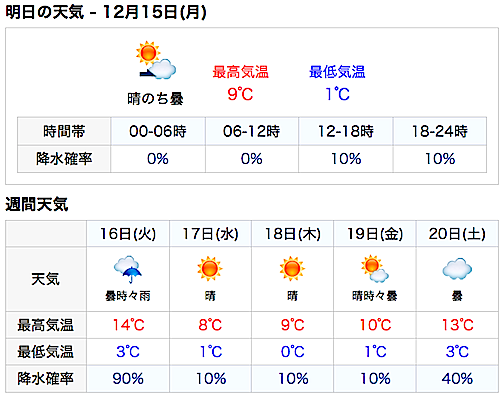504x398 pixels.
Task: Click the 明日の天気 - 12月15日(月) heading
Action: 106,12
